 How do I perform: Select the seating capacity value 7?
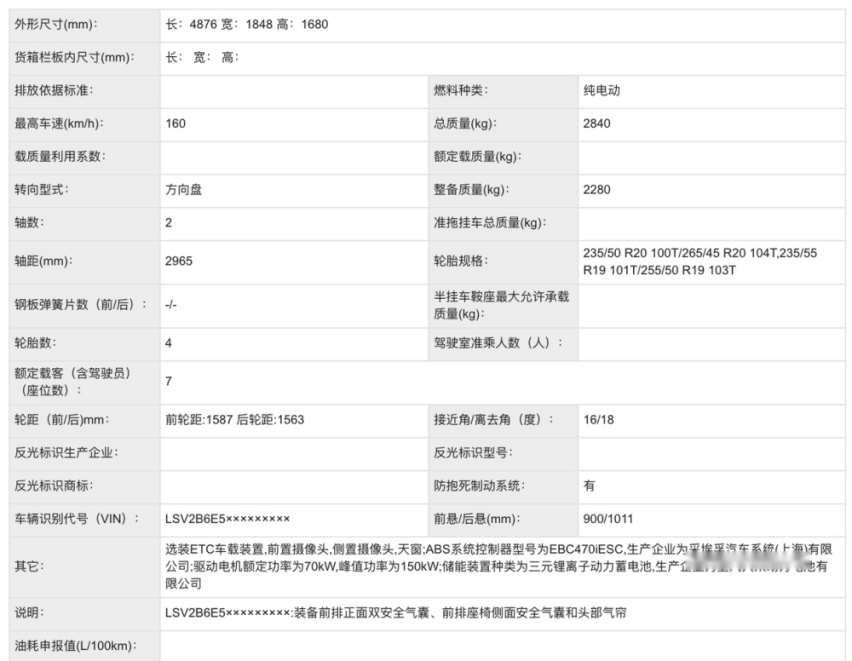(168, 382)
